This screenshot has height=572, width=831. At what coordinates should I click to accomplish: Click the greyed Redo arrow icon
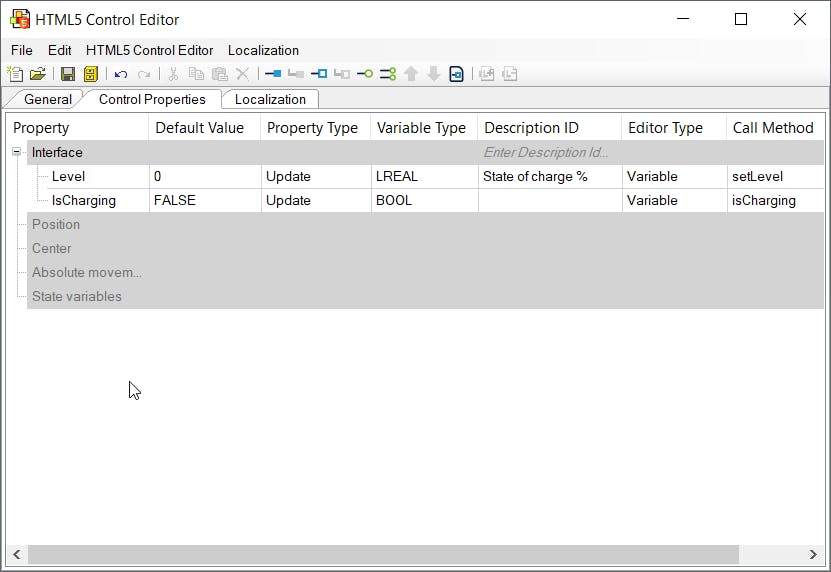point(144,74)
